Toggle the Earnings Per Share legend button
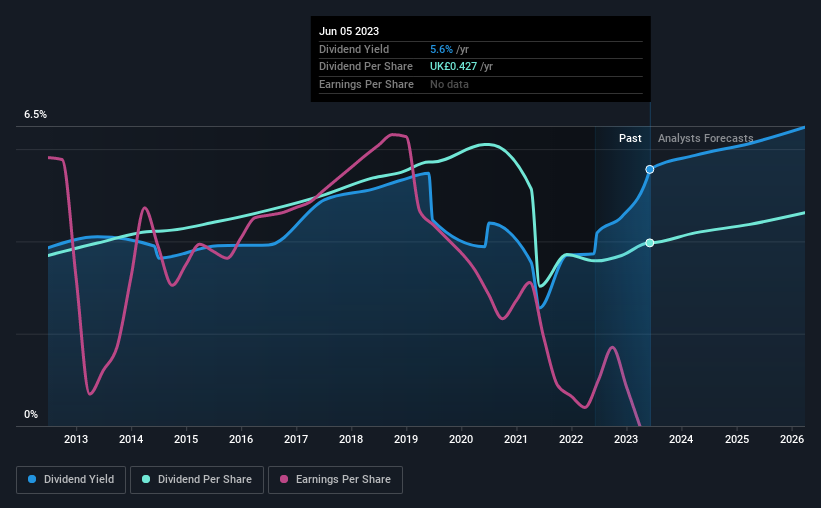The width and height of the screenshot is (821, 508). [335, 480]
